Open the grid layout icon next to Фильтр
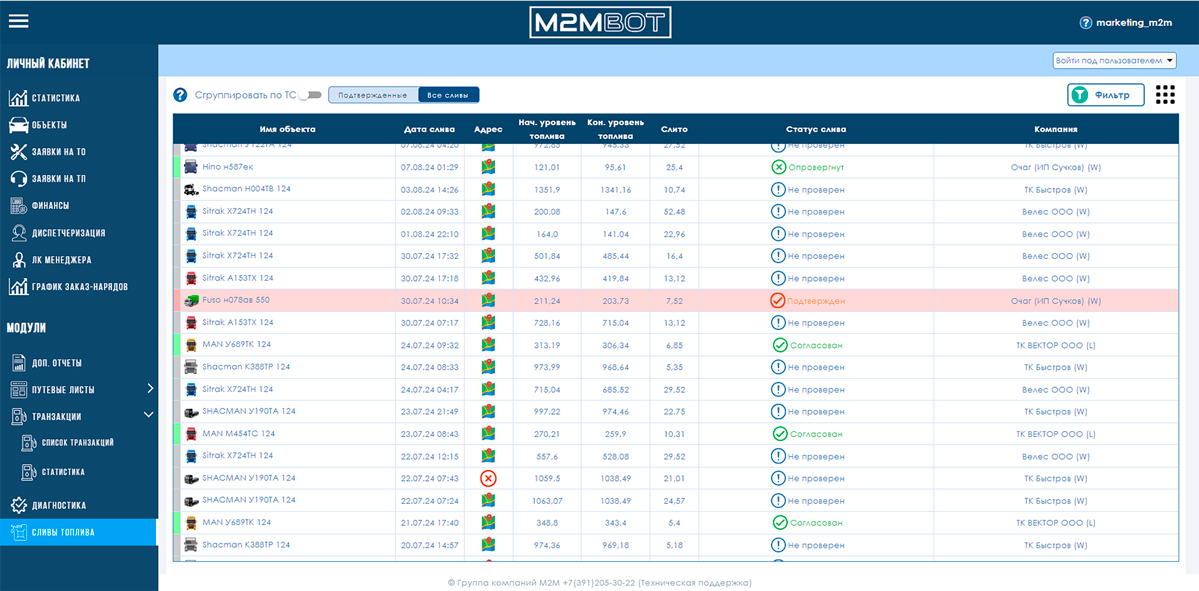 (x=1165, y=95)
